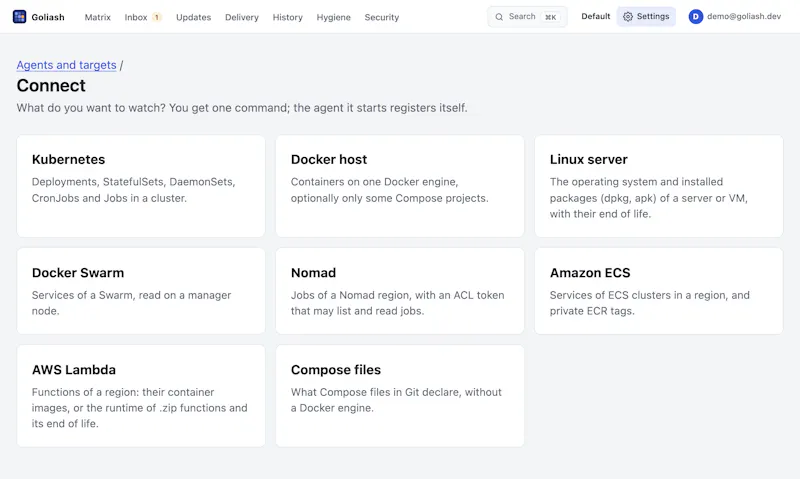
Task: Open the Inbox nav item
Action: (136, 17)
